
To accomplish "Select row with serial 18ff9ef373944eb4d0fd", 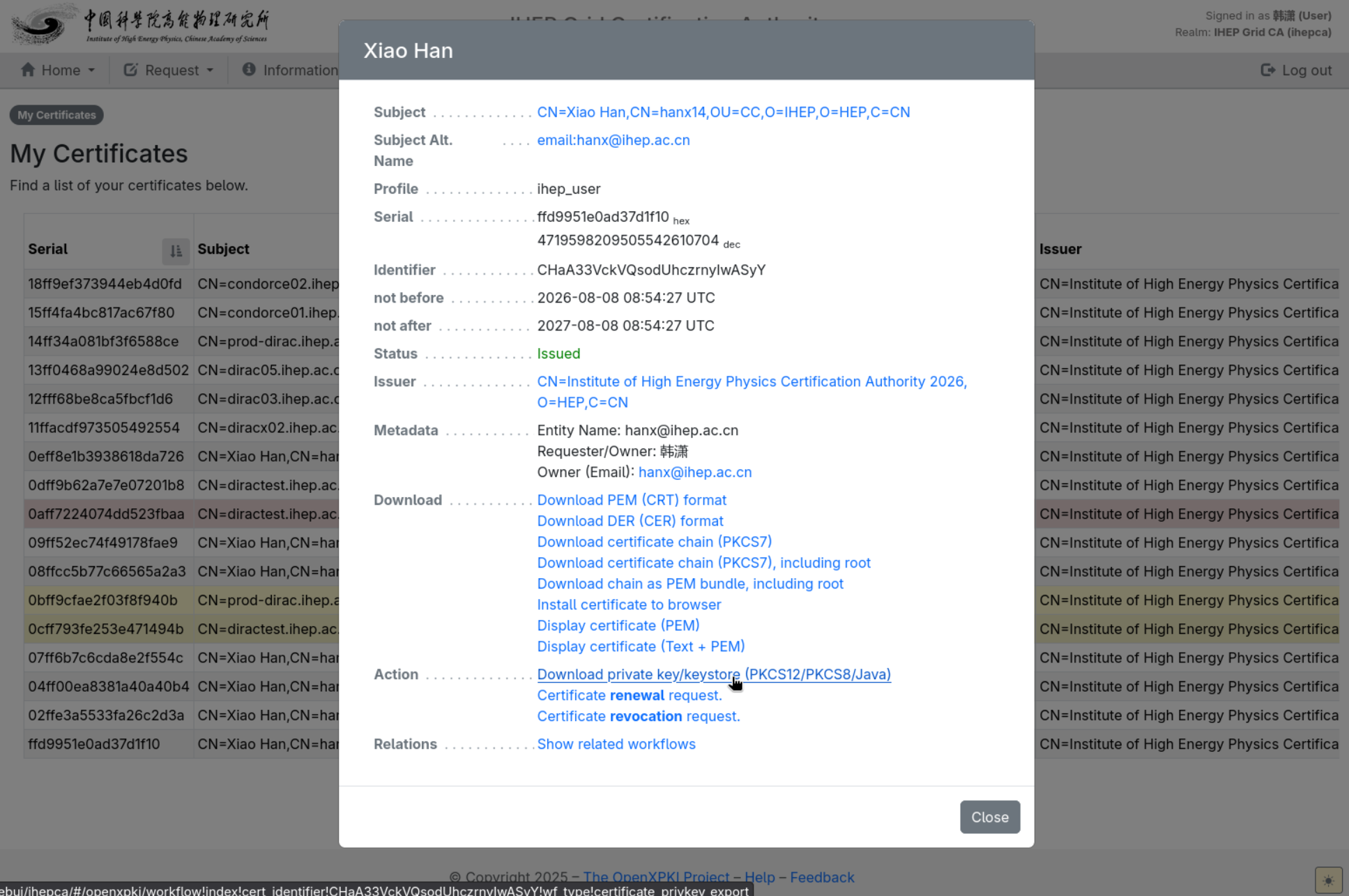I will (x=681, y=284).
